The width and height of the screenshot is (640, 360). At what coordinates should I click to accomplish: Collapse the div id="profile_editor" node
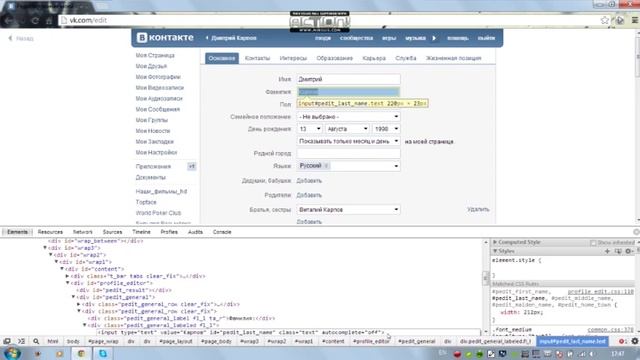[x=68, y=283]
